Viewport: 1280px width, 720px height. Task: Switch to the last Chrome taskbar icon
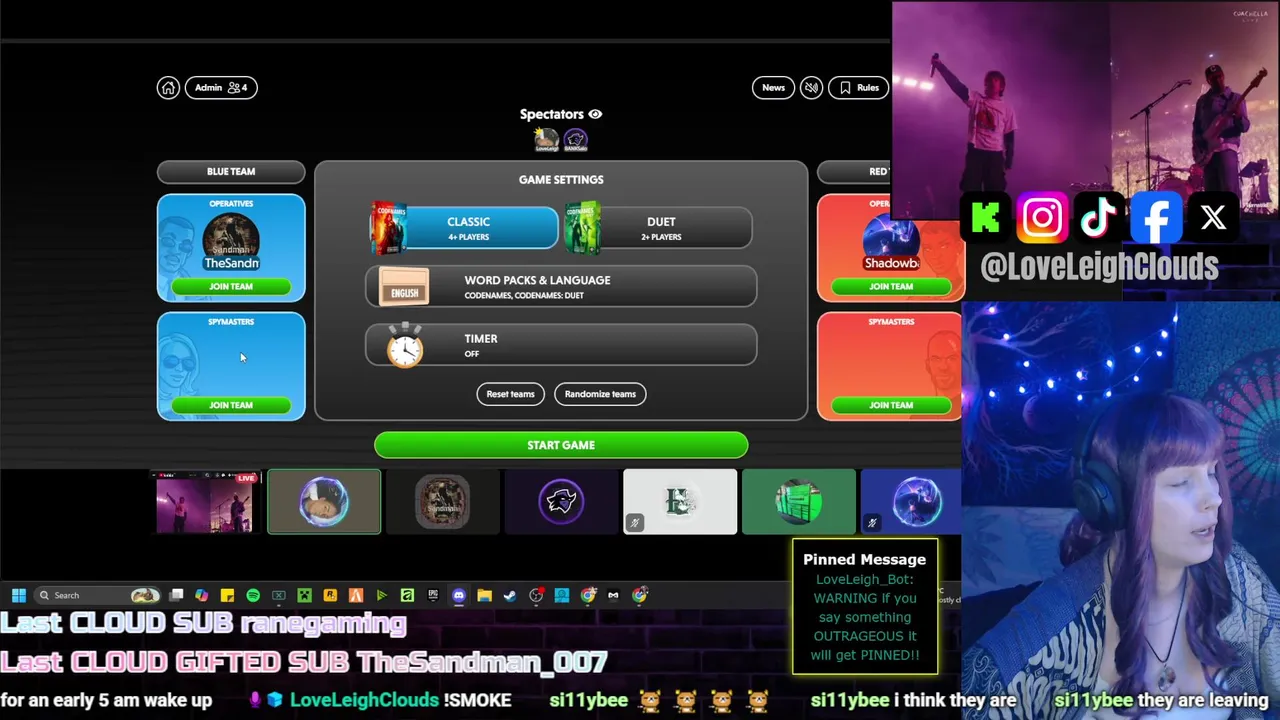coord(639,595)
